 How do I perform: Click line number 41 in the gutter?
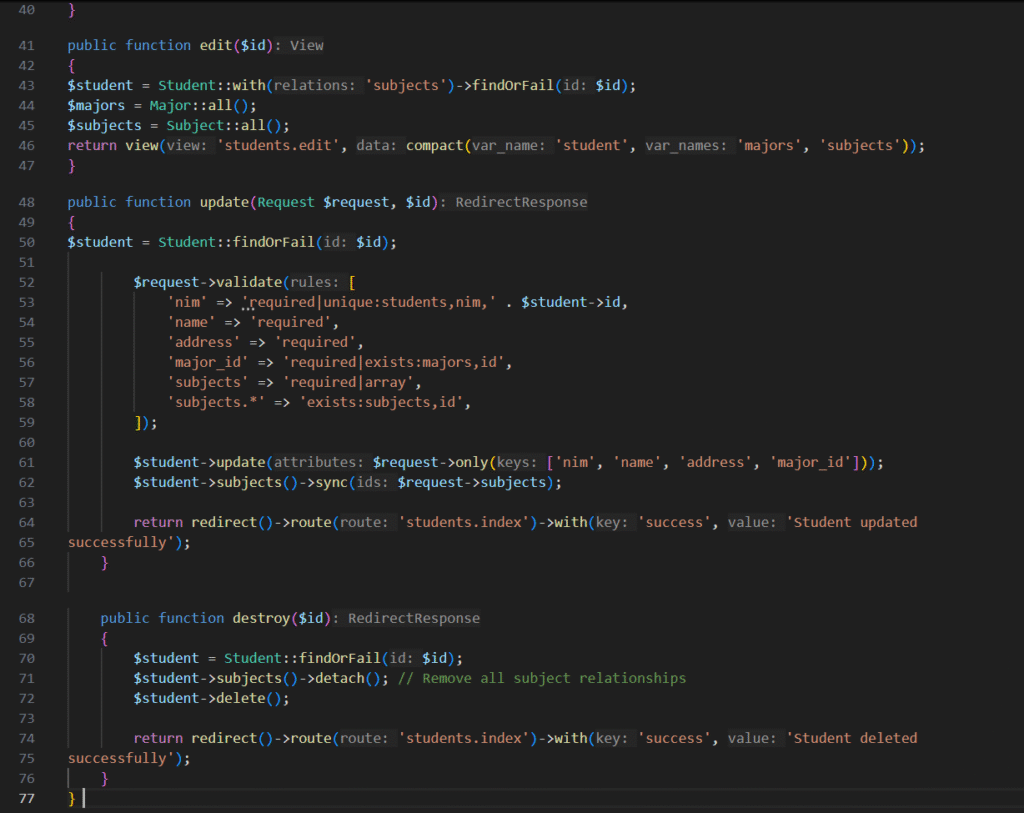click(26, 46)
